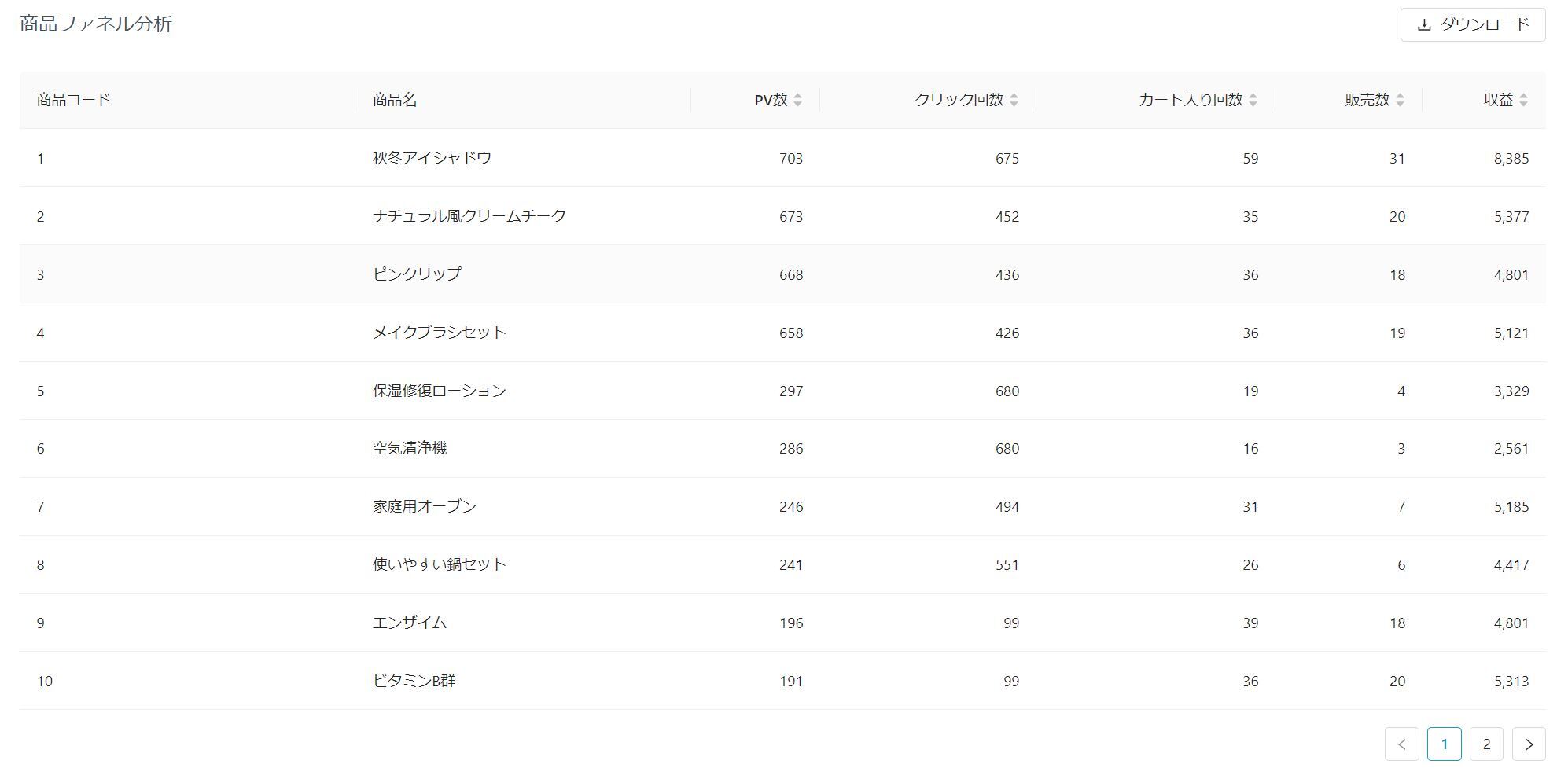The image size is (1568, 779).
Task: Click the next page arrow
Action: click(x=1529, y=743)
